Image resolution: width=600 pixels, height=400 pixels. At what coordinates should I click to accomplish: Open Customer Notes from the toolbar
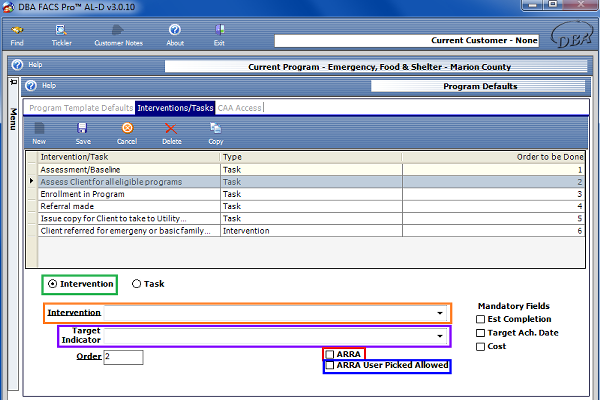pyautogui.click(x=118, y=35)
